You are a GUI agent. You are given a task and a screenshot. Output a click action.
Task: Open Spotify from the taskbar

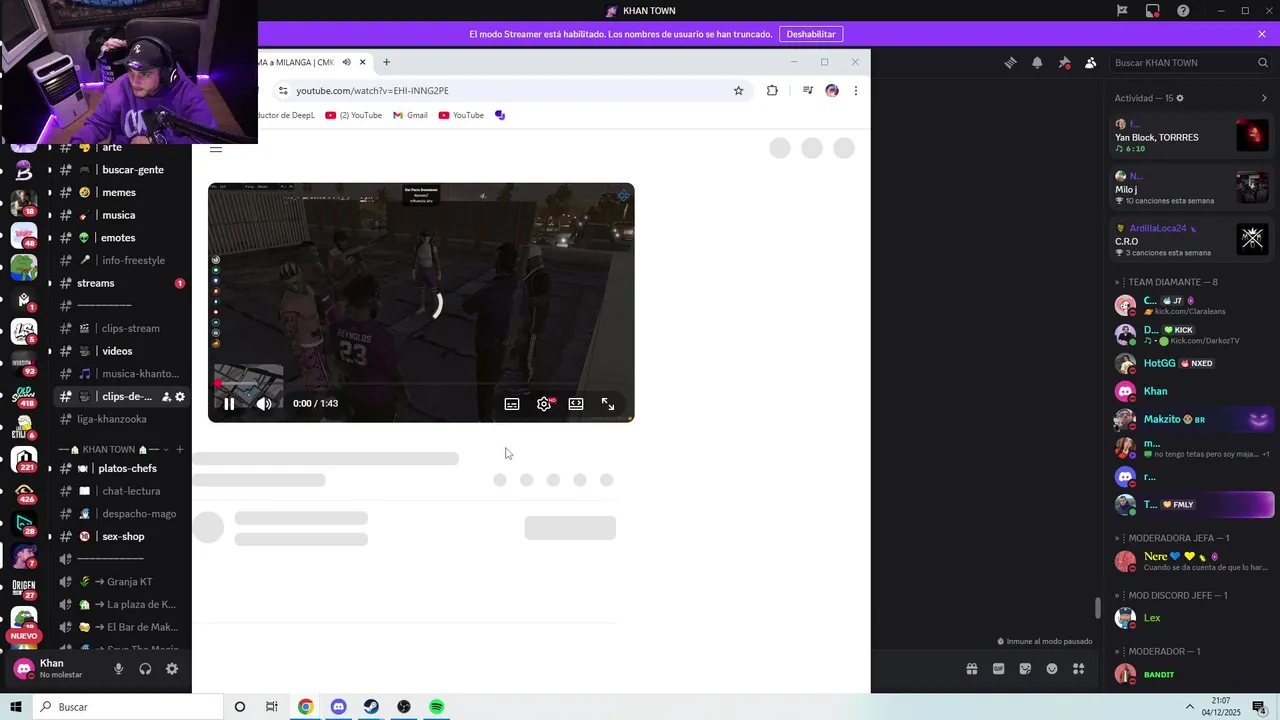(x=437, y=707)
